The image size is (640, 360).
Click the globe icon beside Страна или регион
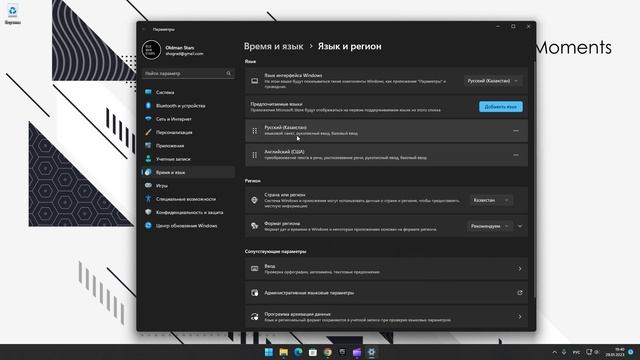coord(254,200)
